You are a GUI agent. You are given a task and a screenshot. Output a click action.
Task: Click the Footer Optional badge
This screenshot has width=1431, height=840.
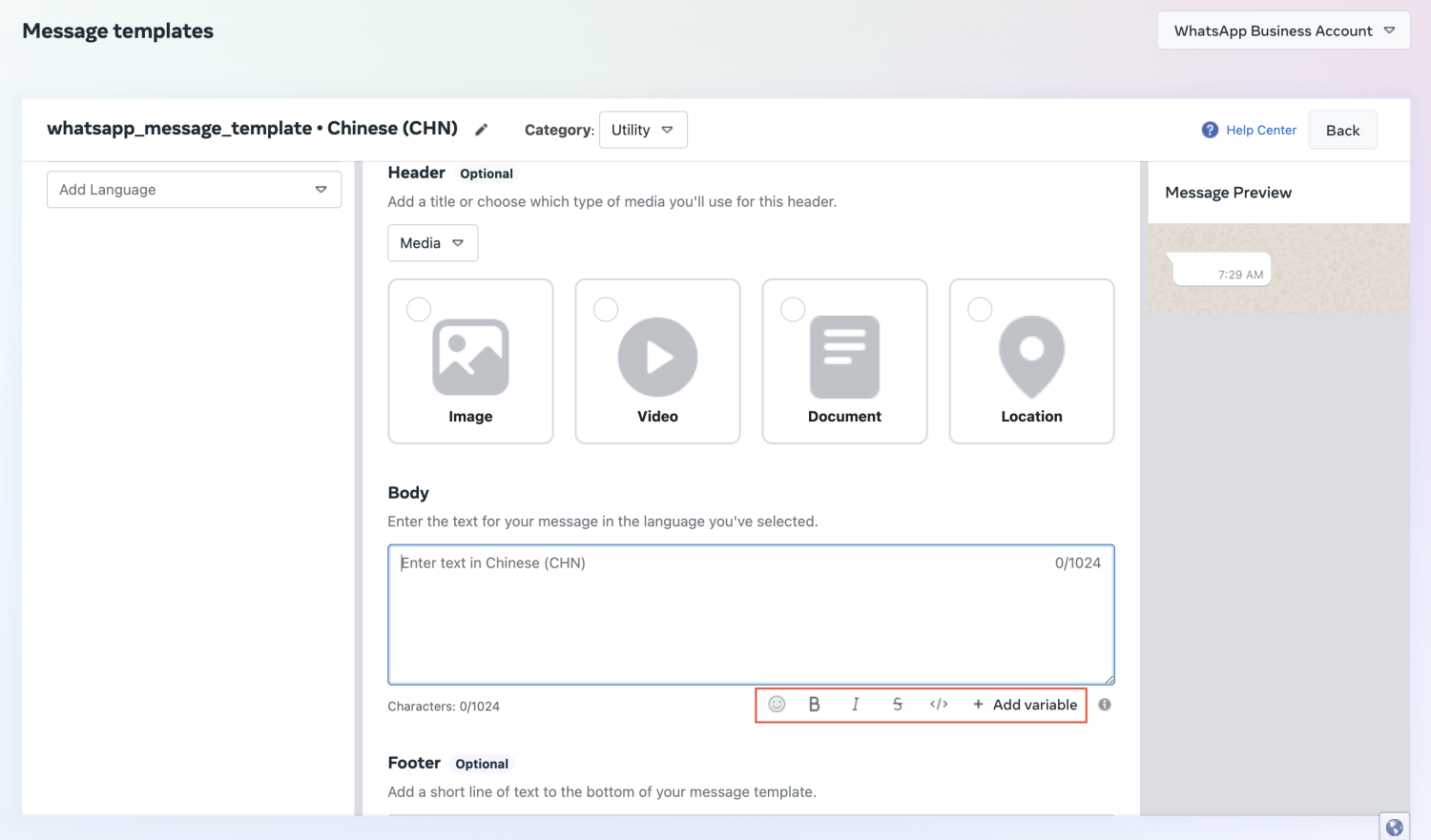pos(482,764)
